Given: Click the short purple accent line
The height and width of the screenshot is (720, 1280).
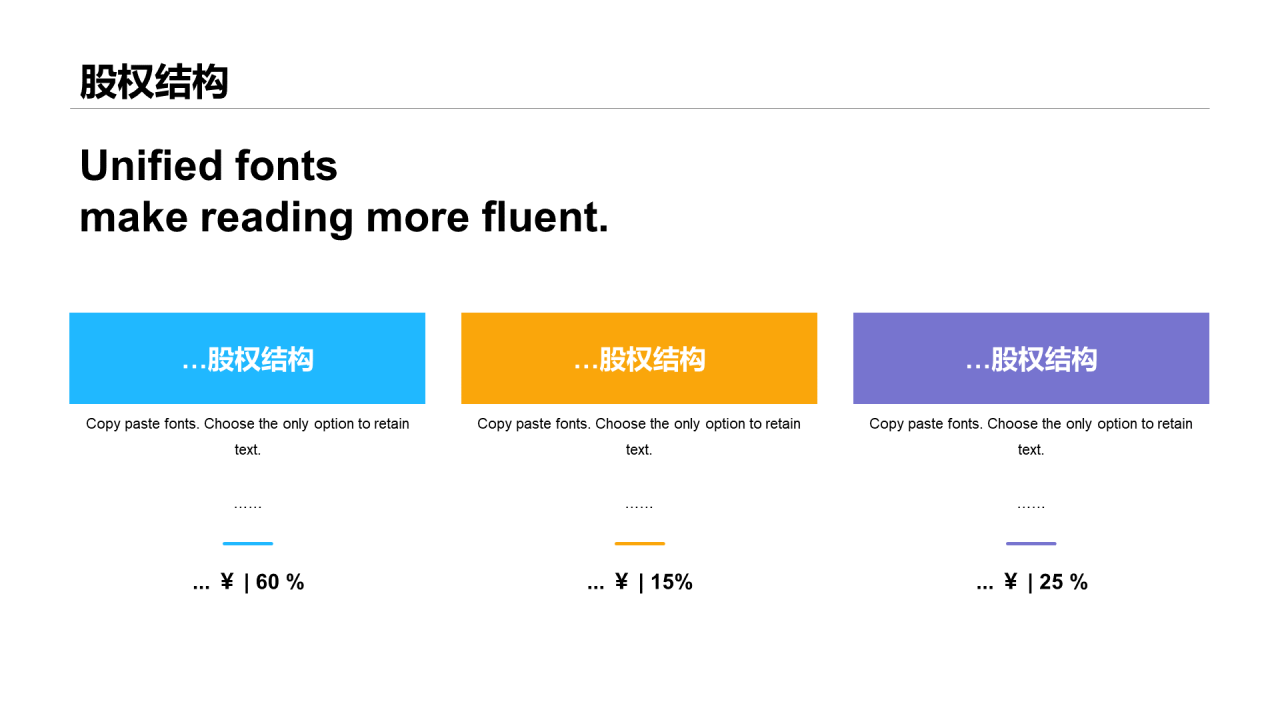Looking at the screenshot, I should 1031,544.
